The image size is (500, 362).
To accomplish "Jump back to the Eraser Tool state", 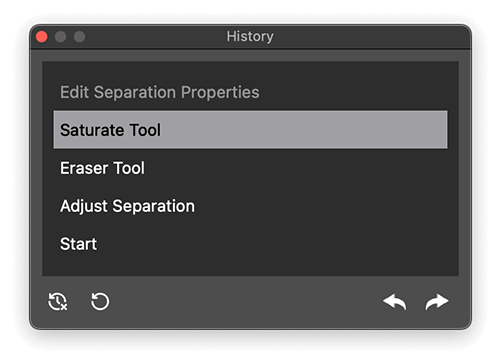I will (x=250, y=168).
